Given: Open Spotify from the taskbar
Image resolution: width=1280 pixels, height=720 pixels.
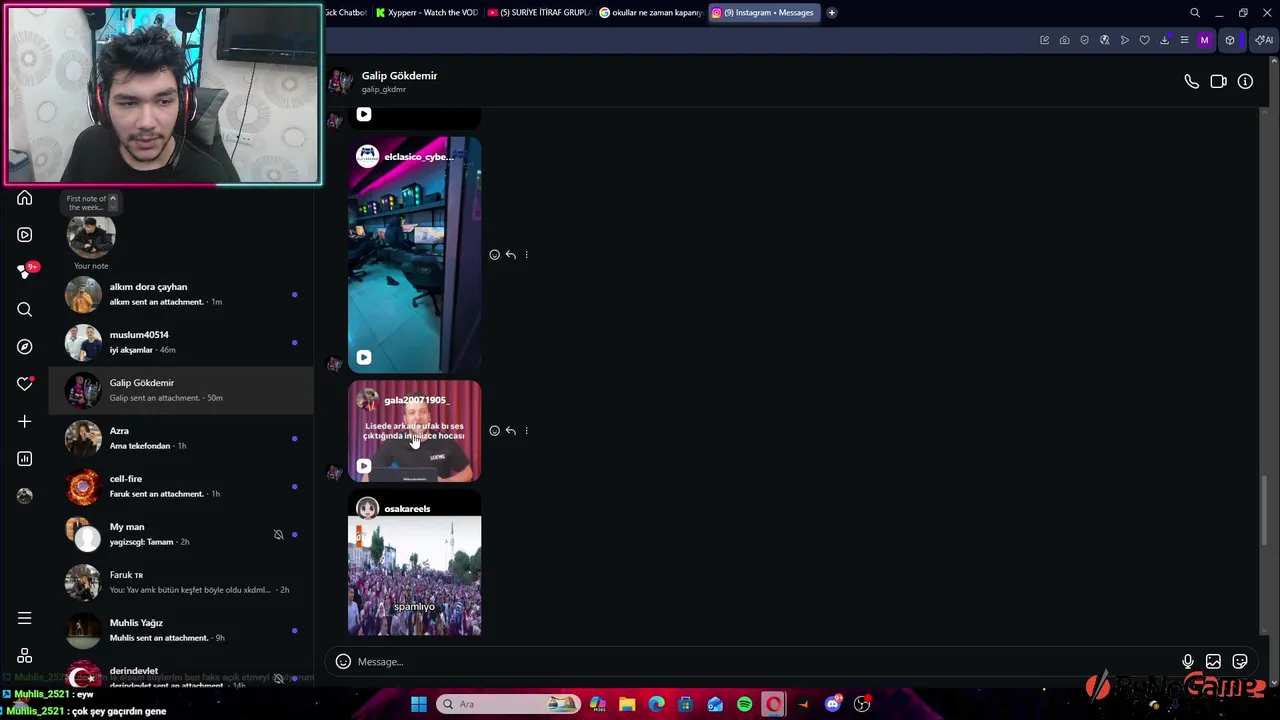Looking at the screenshot, I should coord(744,704).
